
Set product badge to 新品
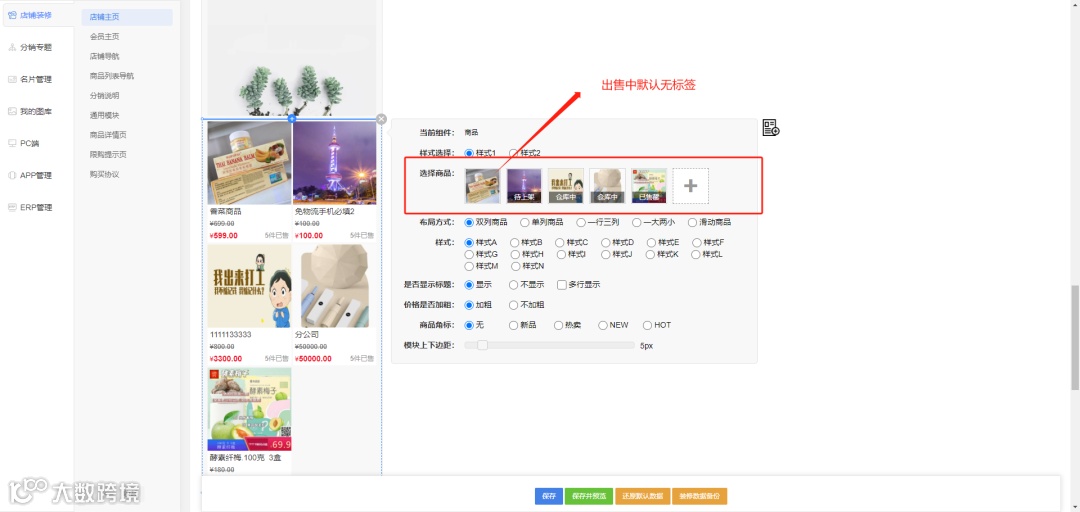tap(513, 325)
